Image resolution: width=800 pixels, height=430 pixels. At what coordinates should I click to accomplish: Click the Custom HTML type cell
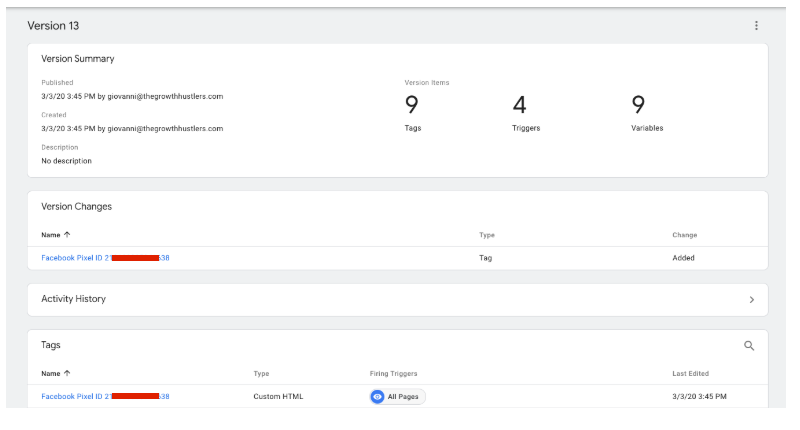278,396
